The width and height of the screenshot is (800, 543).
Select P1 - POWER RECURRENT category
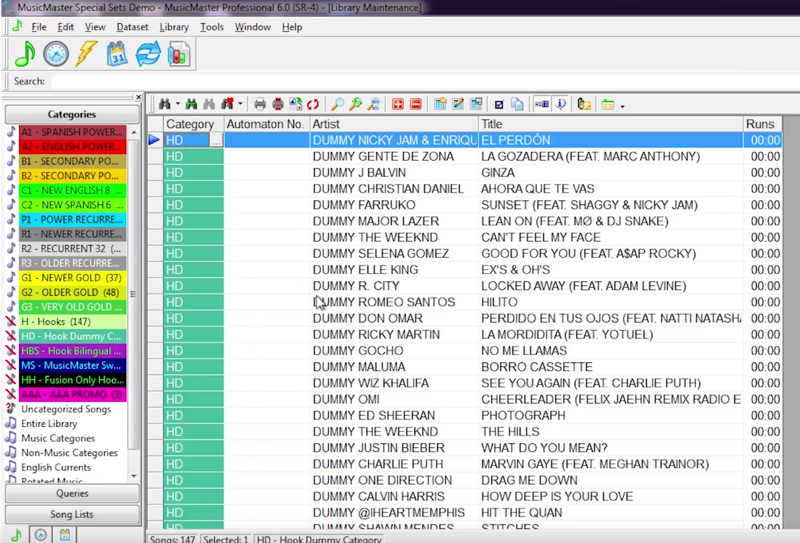click(x=72, y=219)
